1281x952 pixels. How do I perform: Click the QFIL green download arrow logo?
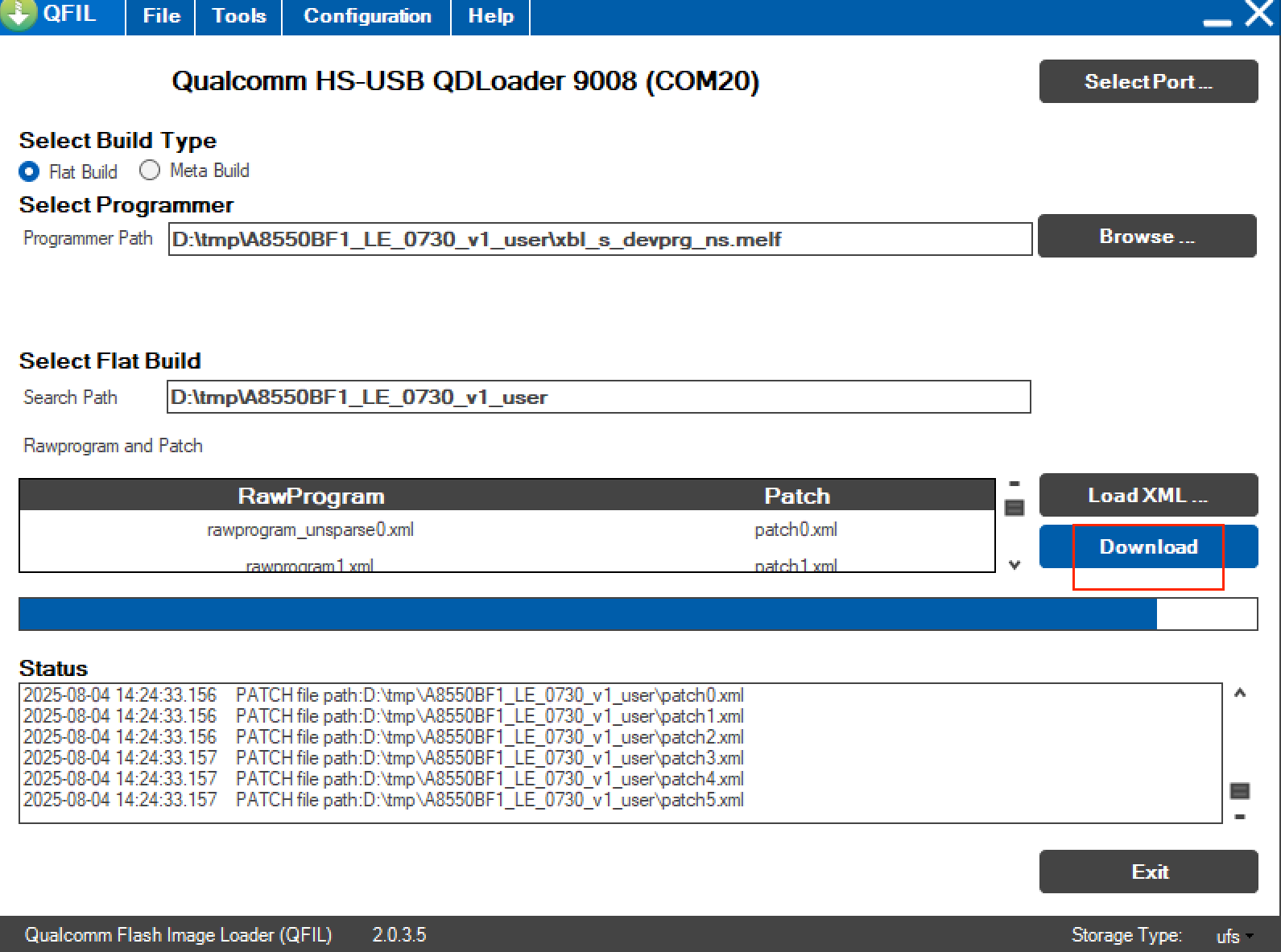point(18,14)
